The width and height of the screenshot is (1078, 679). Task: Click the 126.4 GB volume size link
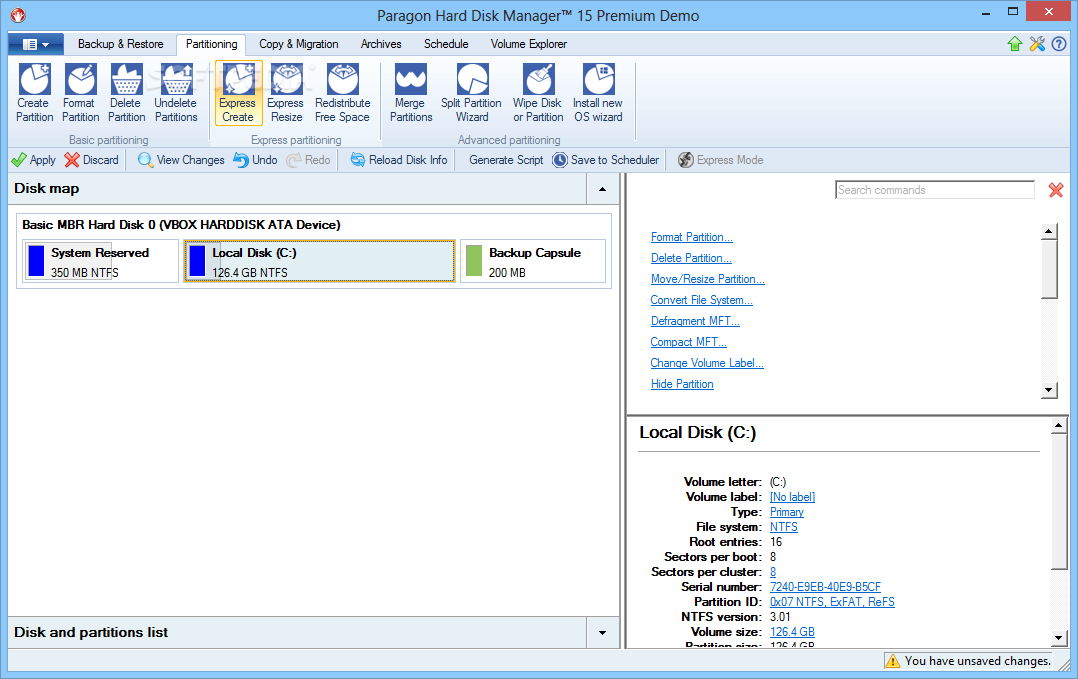pyautogui.click(x=792, y=632)
